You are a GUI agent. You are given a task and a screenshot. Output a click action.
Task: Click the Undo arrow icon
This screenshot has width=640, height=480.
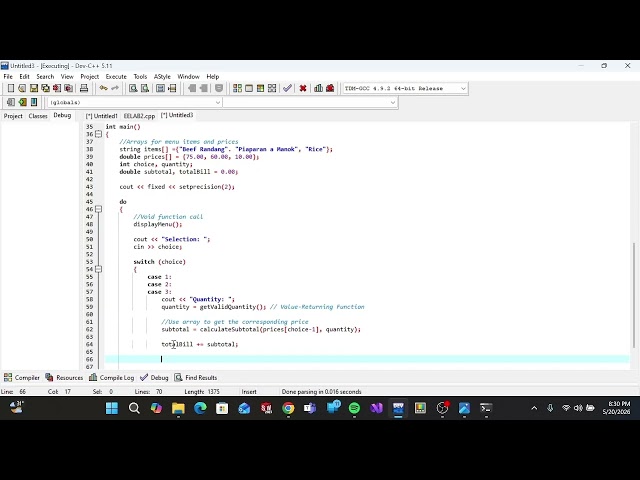[103, 88]
